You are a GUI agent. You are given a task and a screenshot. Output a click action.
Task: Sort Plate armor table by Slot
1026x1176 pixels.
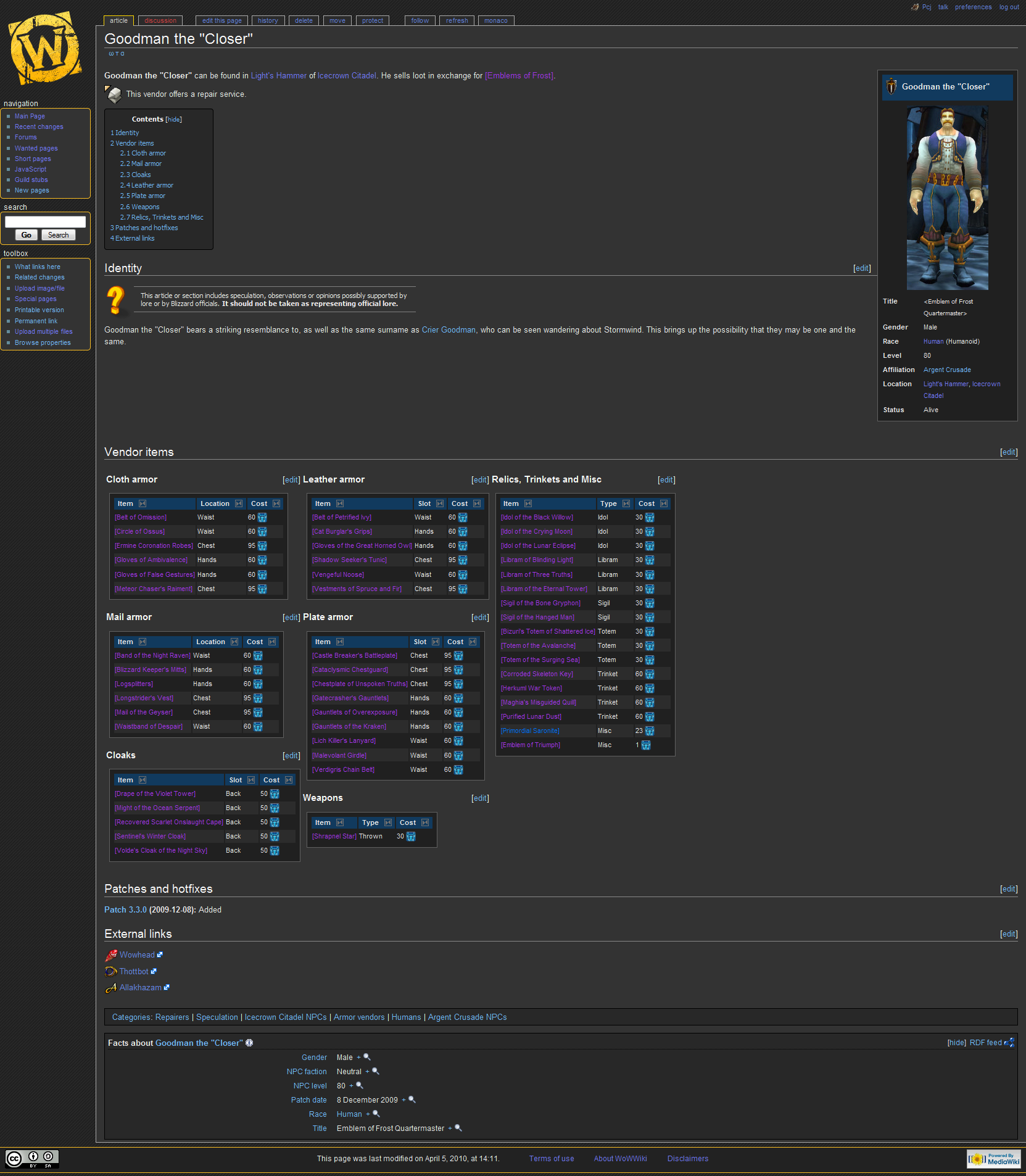coord(436,642)
